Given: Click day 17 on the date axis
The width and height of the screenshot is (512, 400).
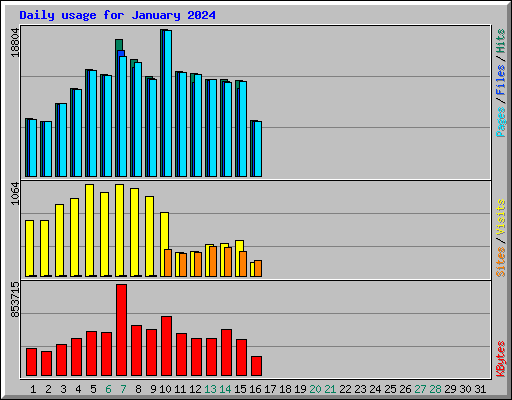Looking at the screenshot, I should 270,389.
